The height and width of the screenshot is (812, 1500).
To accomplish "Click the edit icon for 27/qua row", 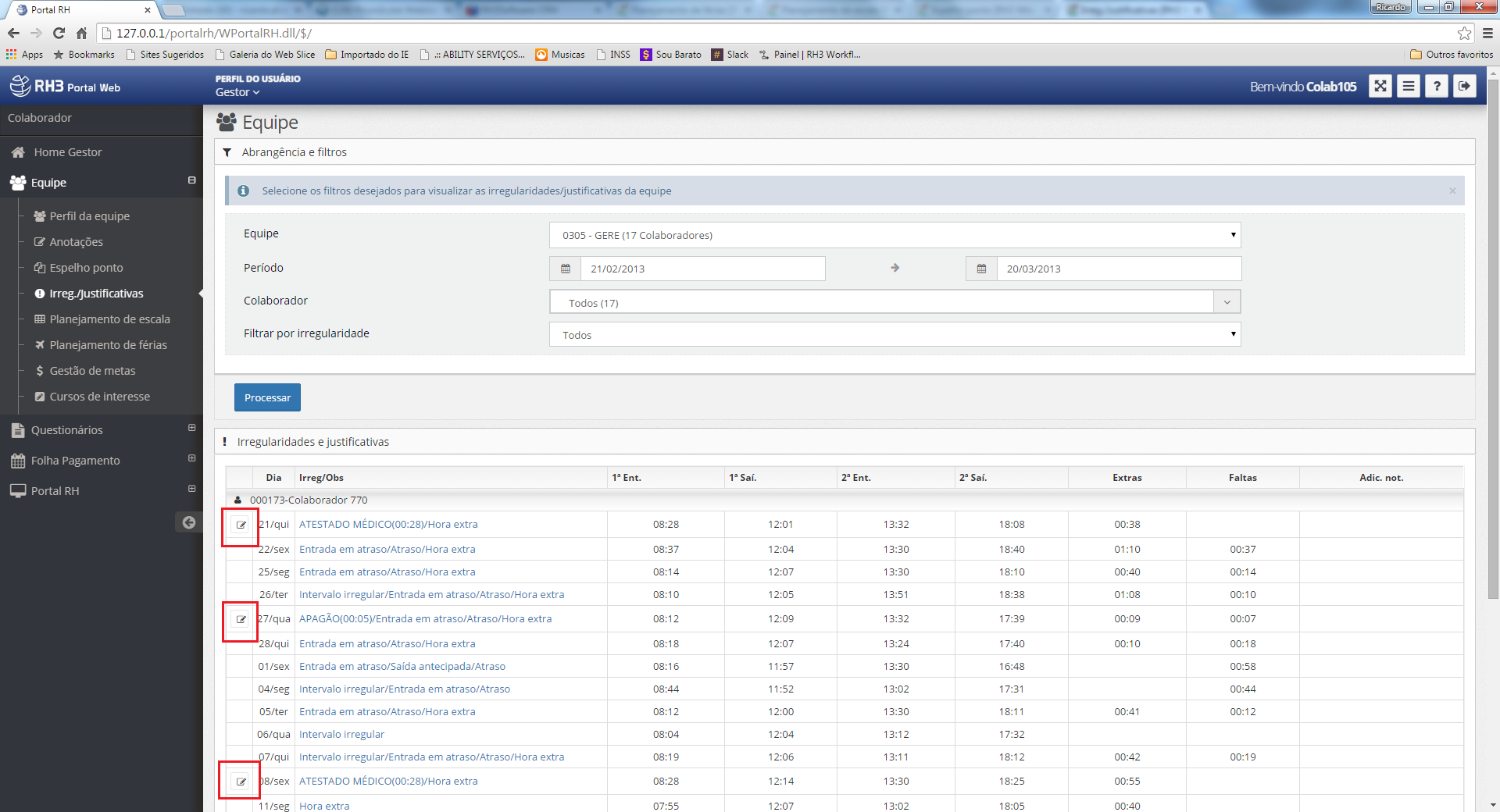I will [241, 619].
